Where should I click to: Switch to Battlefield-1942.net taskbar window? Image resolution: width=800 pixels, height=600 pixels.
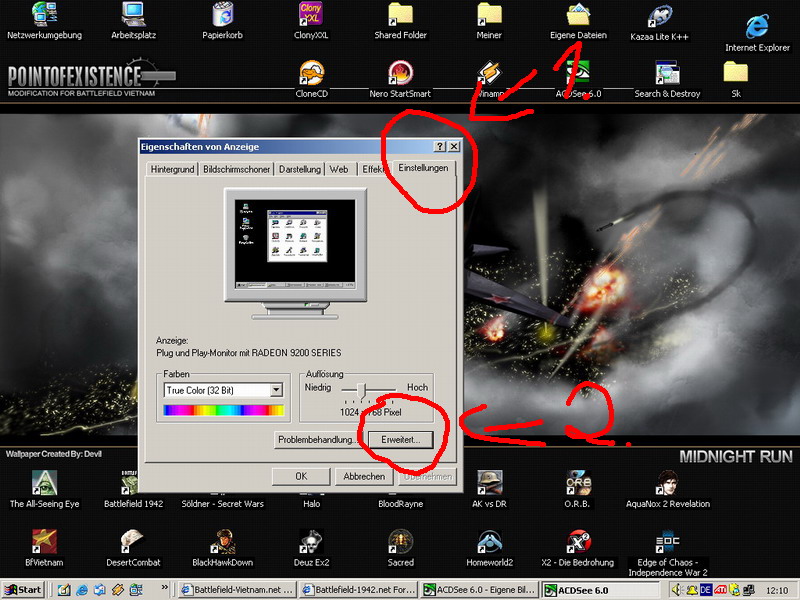pos(358,590)
